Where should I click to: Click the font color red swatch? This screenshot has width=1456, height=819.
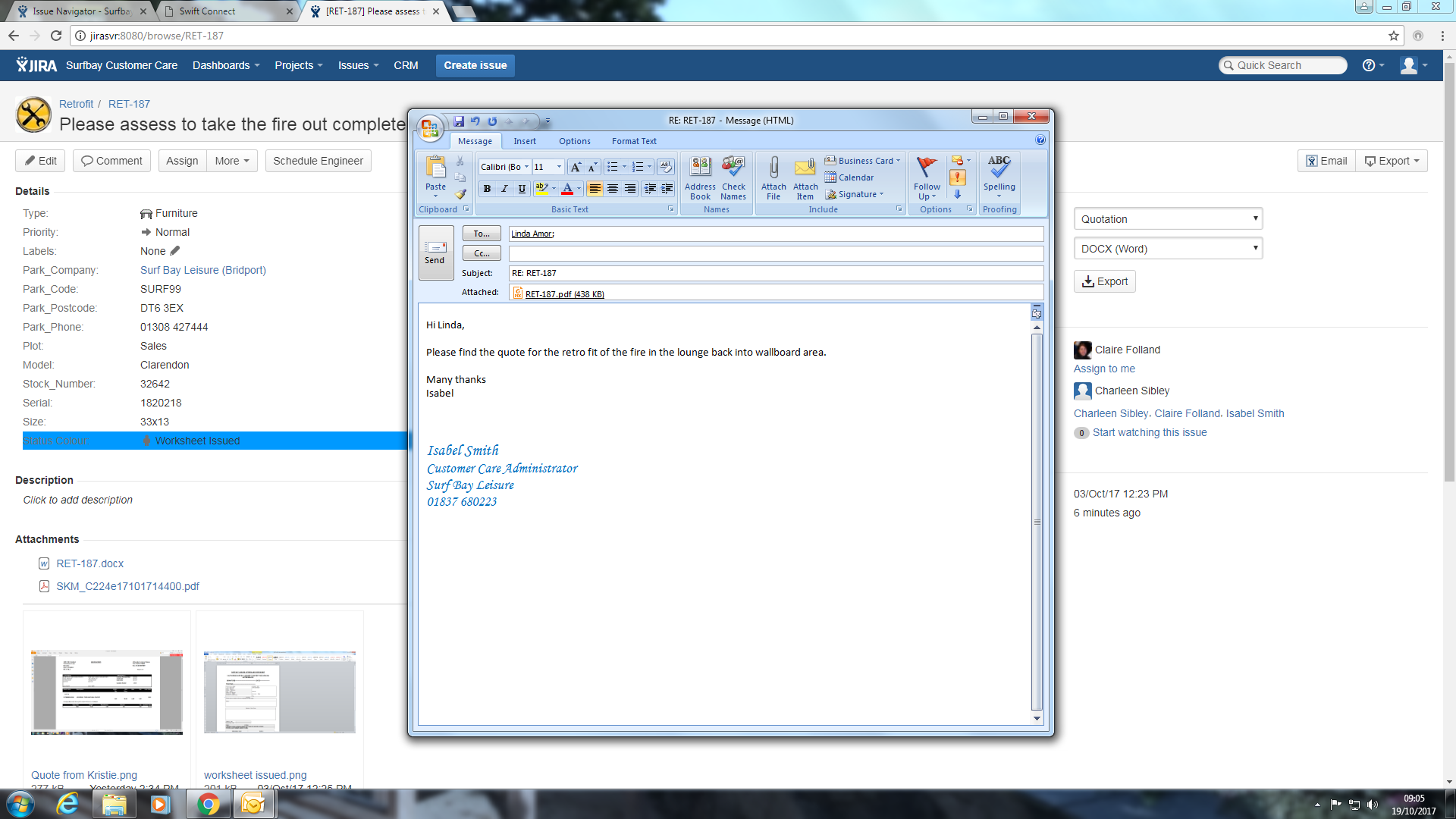[x=567, y=189]
